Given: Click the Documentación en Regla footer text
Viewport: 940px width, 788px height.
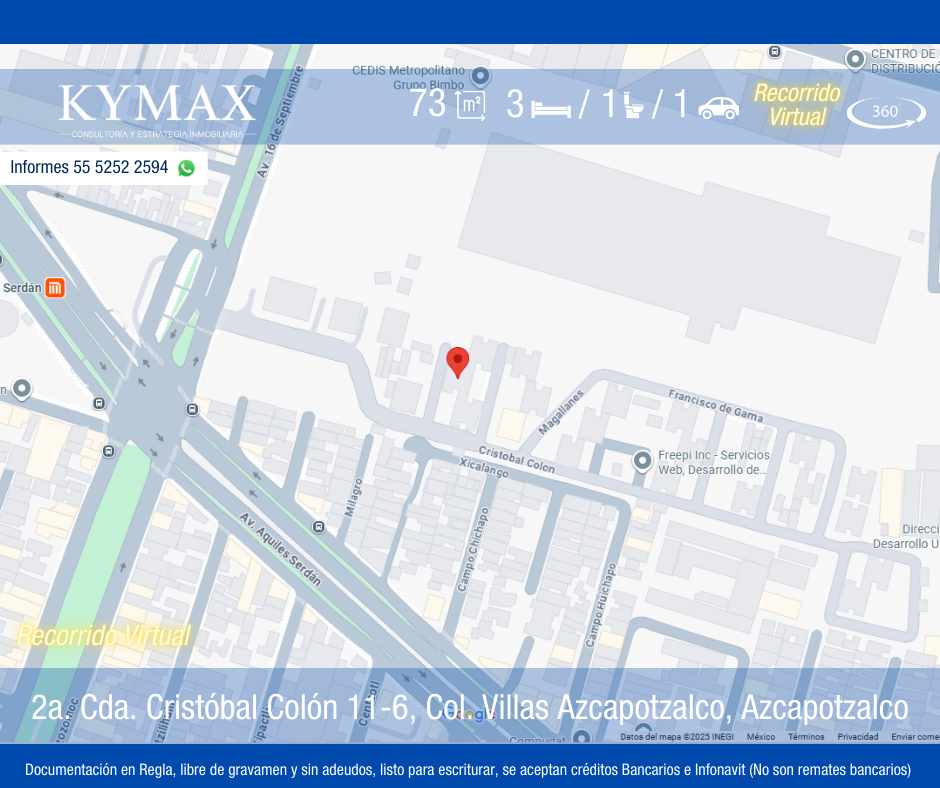Looking at the screenshot, I should click(468, 769).
